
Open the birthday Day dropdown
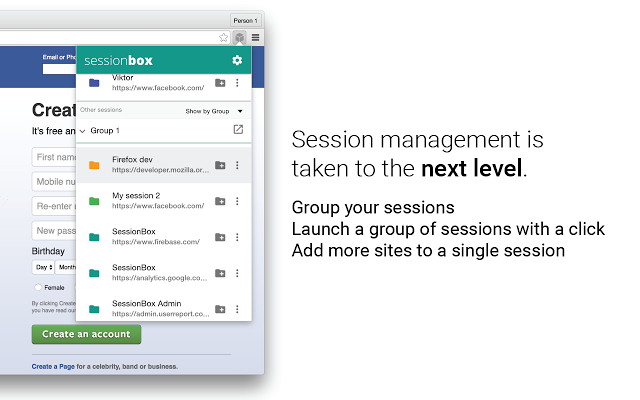[43, 267]
